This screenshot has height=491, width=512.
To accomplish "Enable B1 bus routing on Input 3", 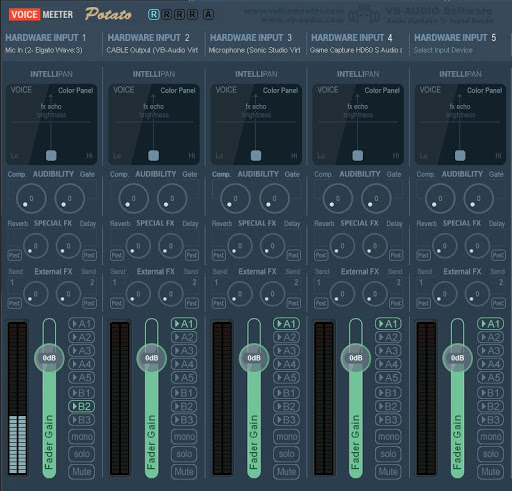I will [x=286, y=393].
